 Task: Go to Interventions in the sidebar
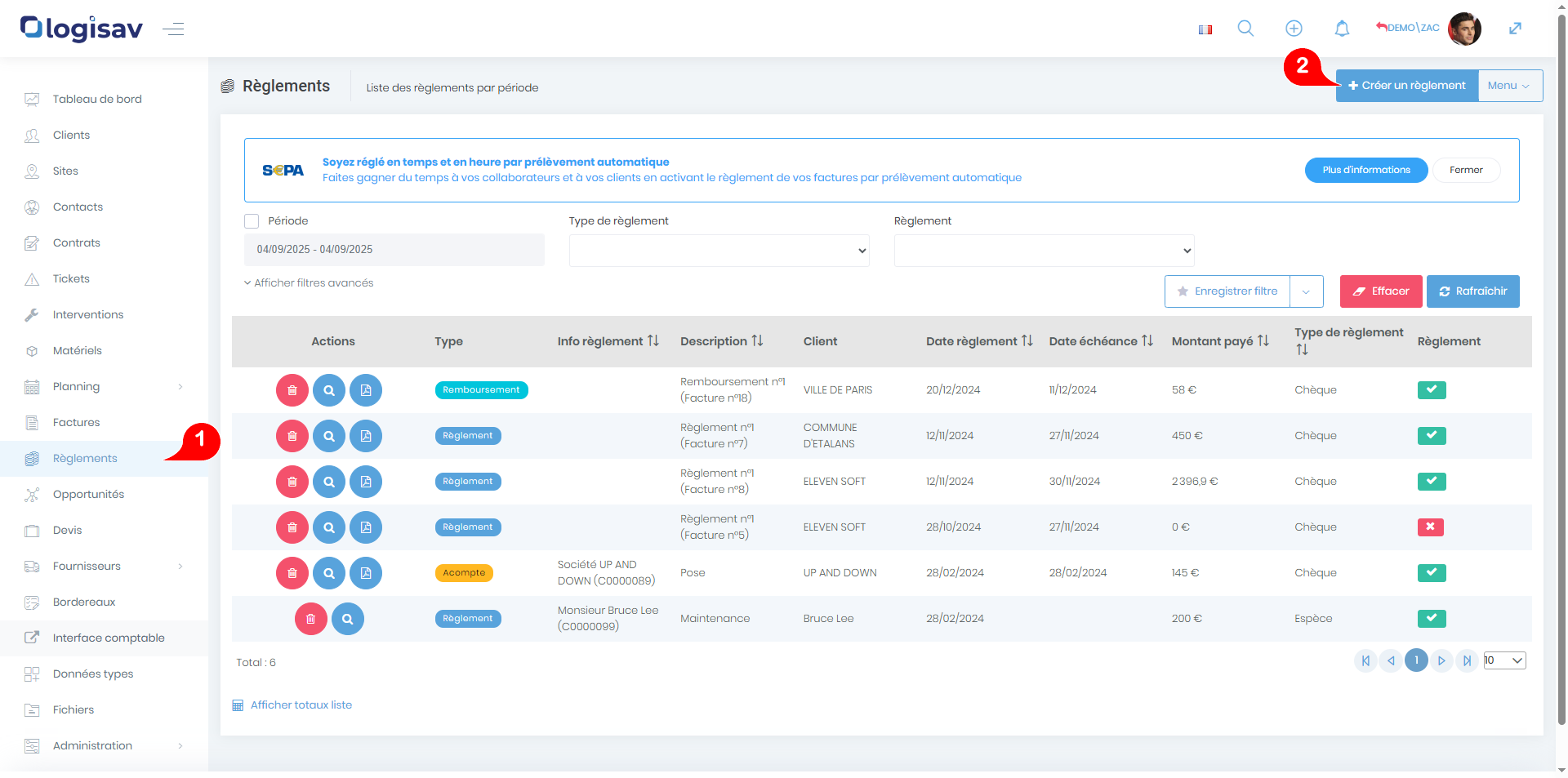pos(88,315)
